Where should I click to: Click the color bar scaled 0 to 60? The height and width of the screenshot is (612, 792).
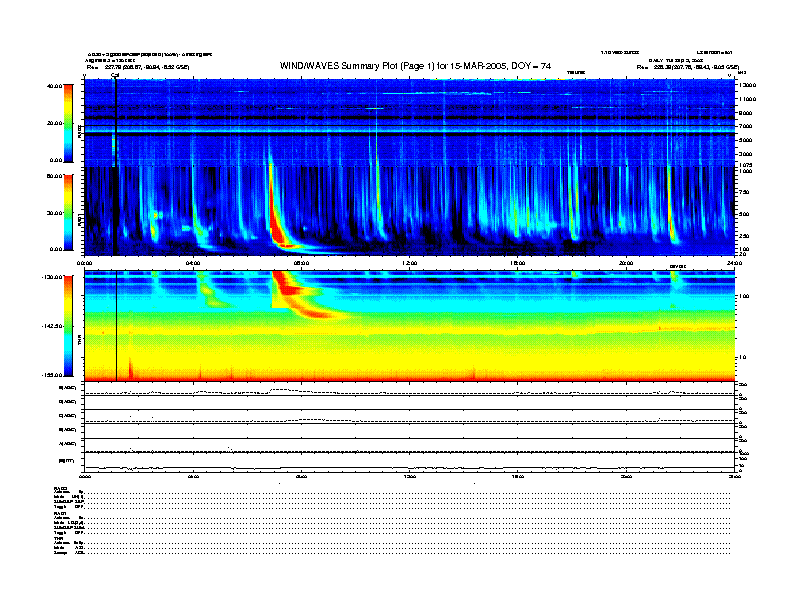(68, 212)
